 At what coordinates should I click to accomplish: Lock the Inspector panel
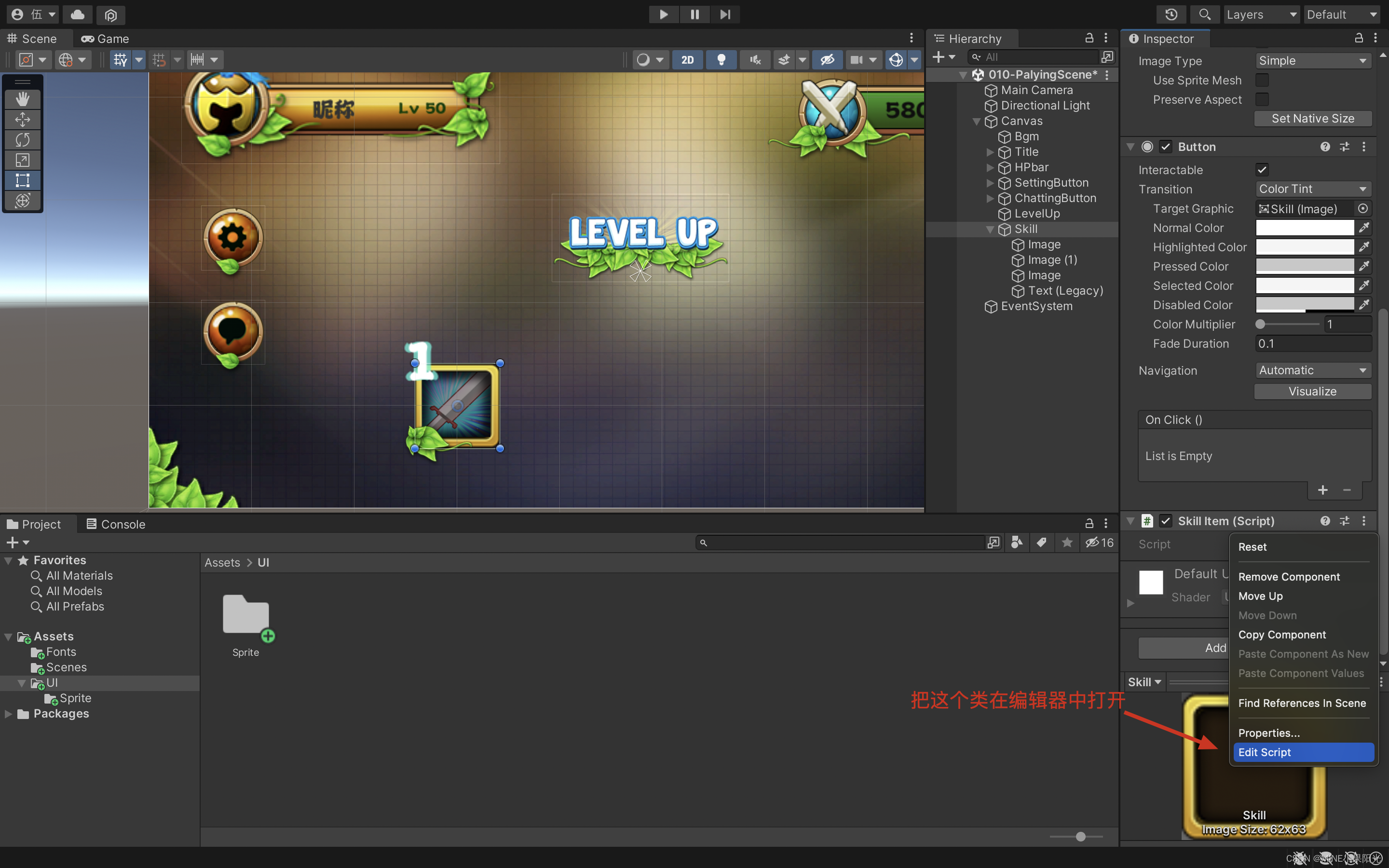(1359, 39)
